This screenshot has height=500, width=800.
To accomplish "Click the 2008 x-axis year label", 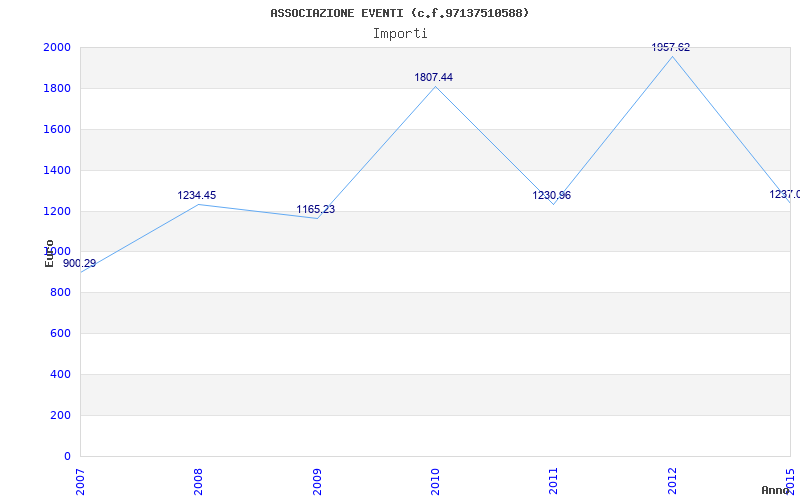I will click(199, 479).
